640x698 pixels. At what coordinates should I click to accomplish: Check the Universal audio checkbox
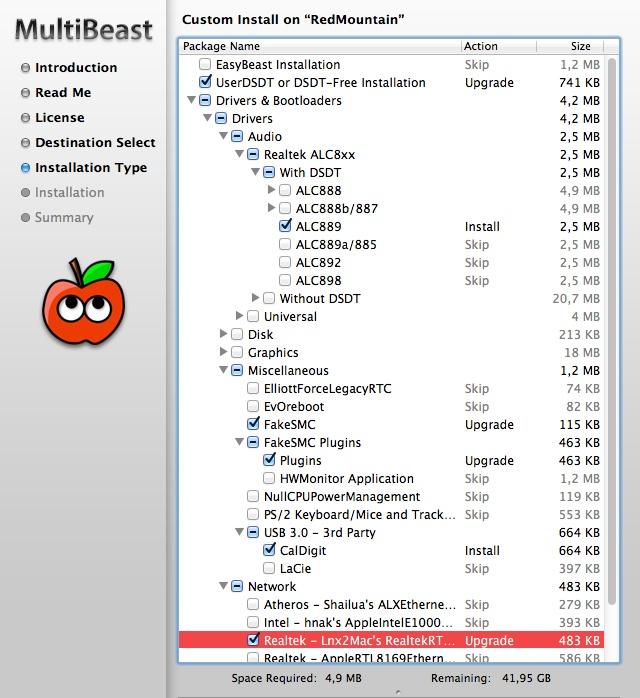pyautogui.click(x=253, y=316)
